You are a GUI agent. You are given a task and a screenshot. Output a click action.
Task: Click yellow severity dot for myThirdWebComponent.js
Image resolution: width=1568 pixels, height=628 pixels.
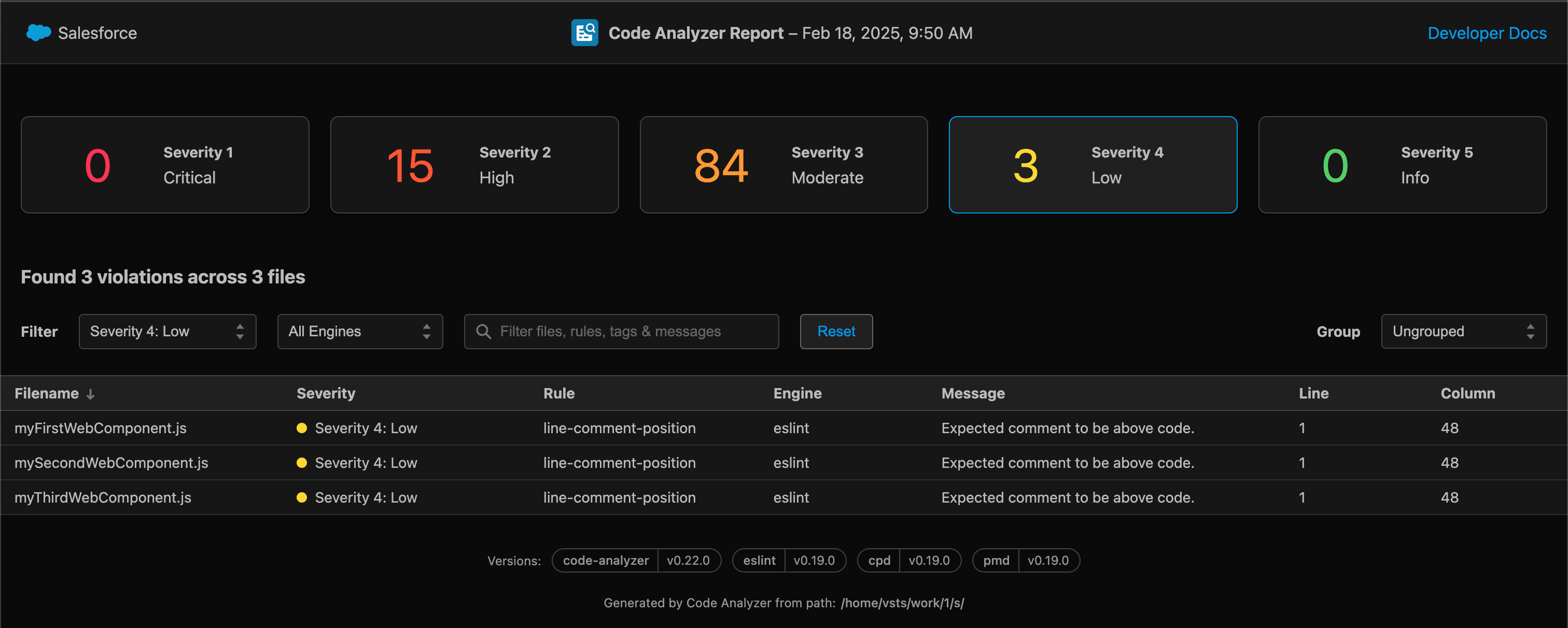pos(301,498)
